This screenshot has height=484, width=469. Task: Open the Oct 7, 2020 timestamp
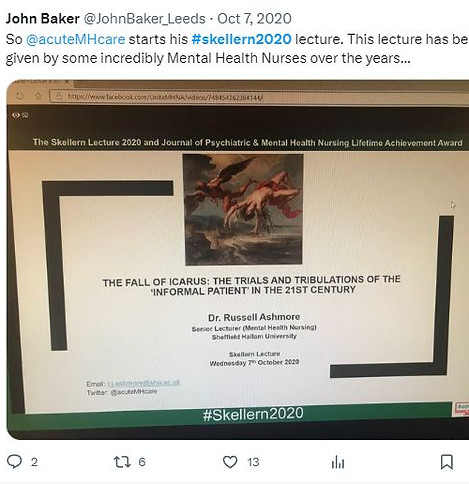coord(254,19)
